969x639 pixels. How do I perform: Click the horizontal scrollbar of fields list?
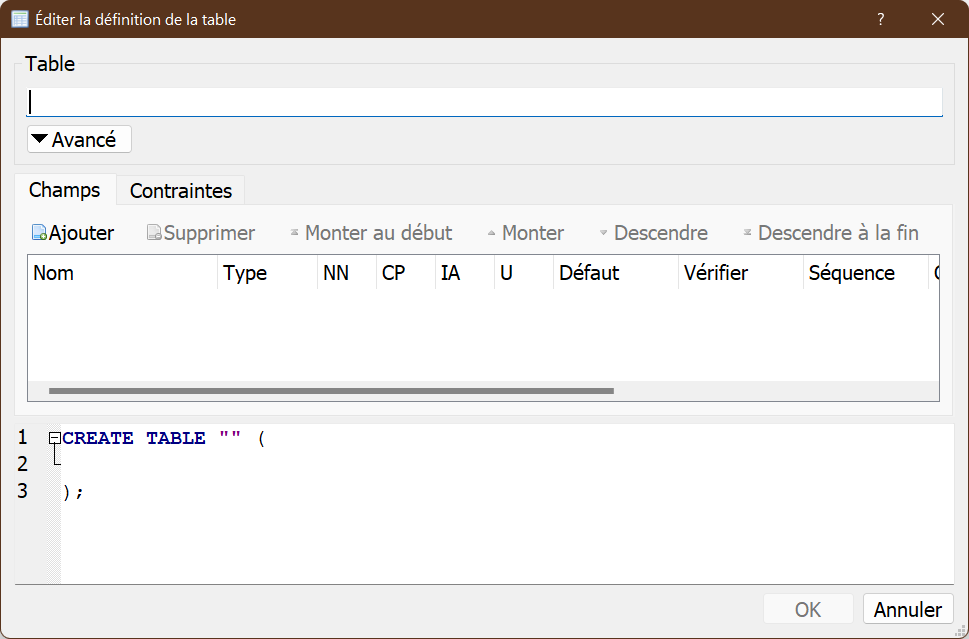330,391
